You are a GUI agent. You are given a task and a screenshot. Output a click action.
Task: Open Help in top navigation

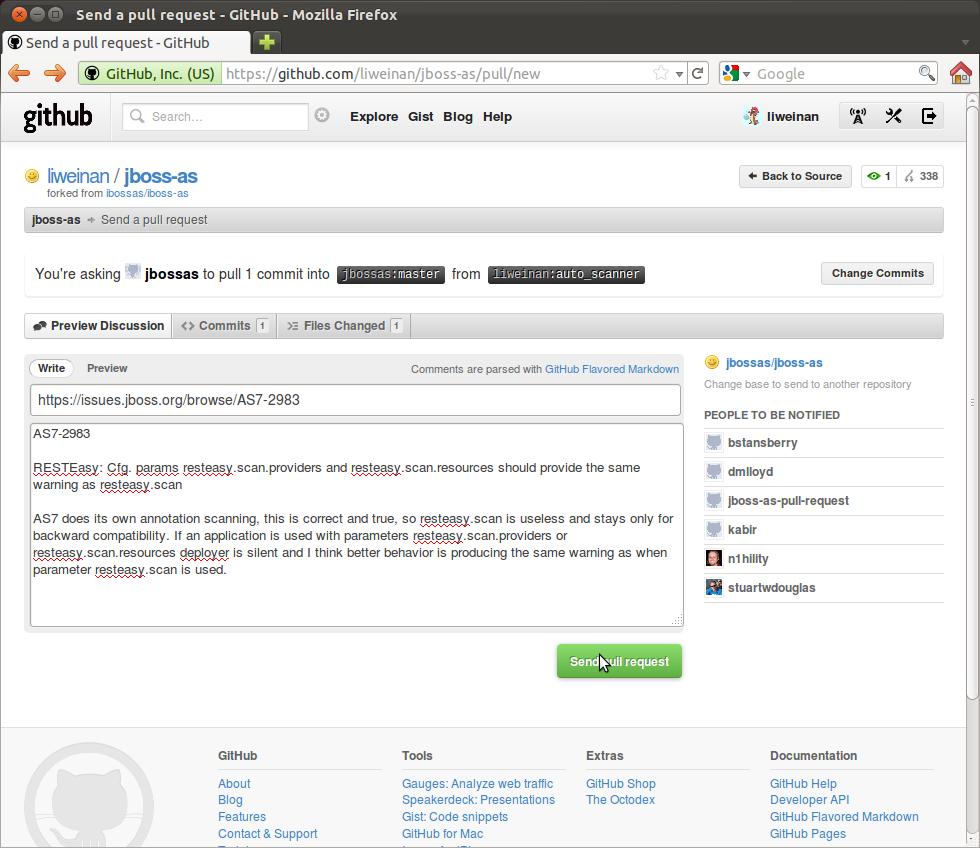[497, 116]
